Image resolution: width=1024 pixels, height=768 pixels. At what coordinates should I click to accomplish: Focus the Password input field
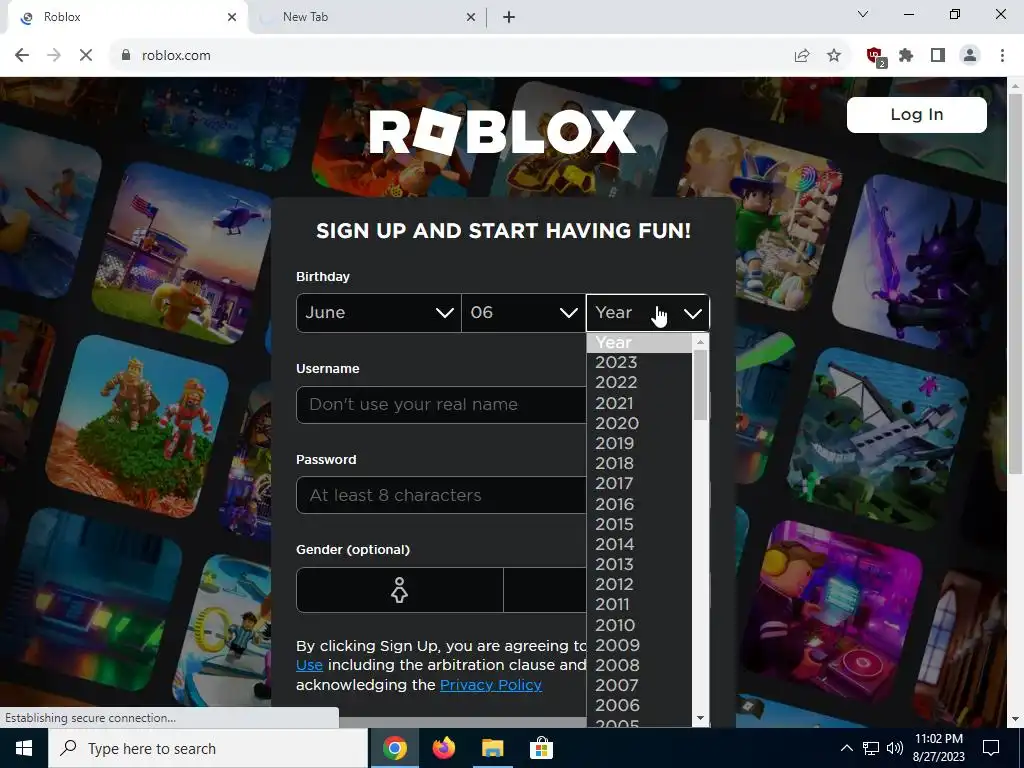(441, 495)
